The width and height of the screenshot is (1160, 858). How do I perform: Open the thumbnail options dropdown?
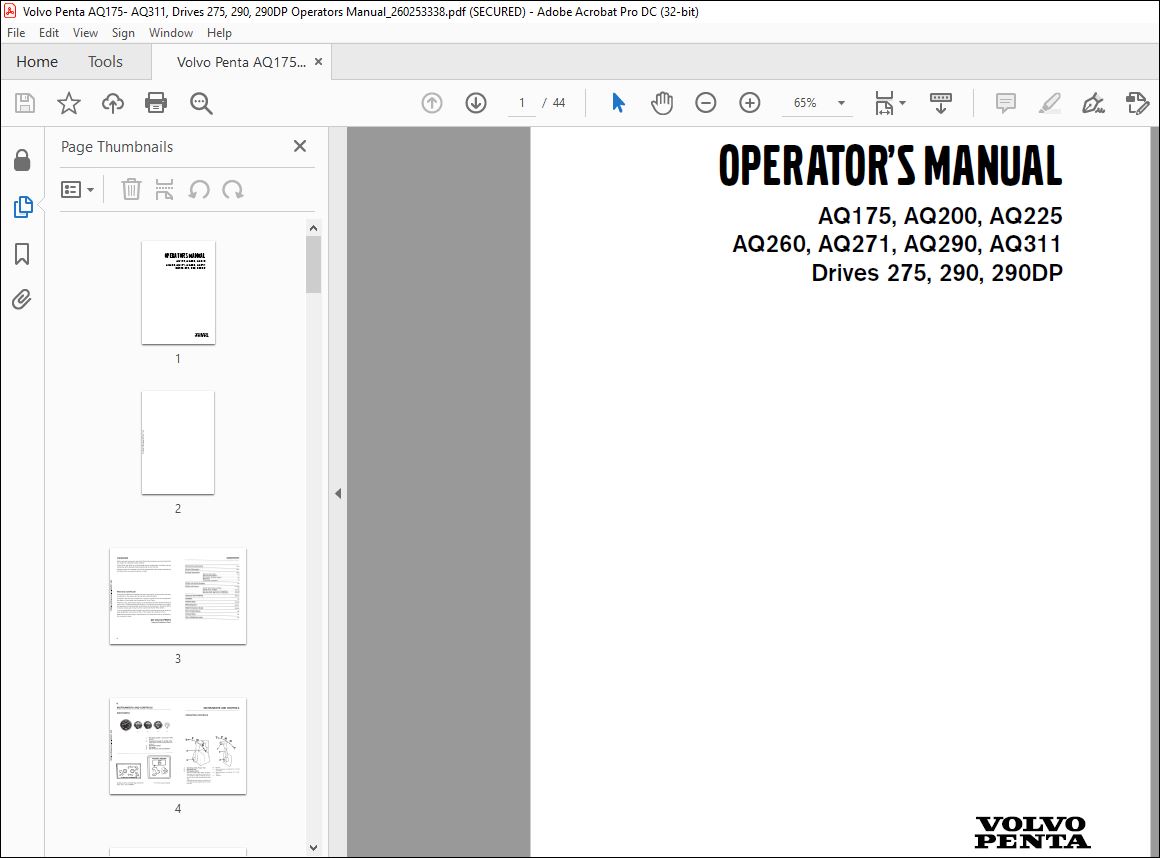tap(78, 189)
